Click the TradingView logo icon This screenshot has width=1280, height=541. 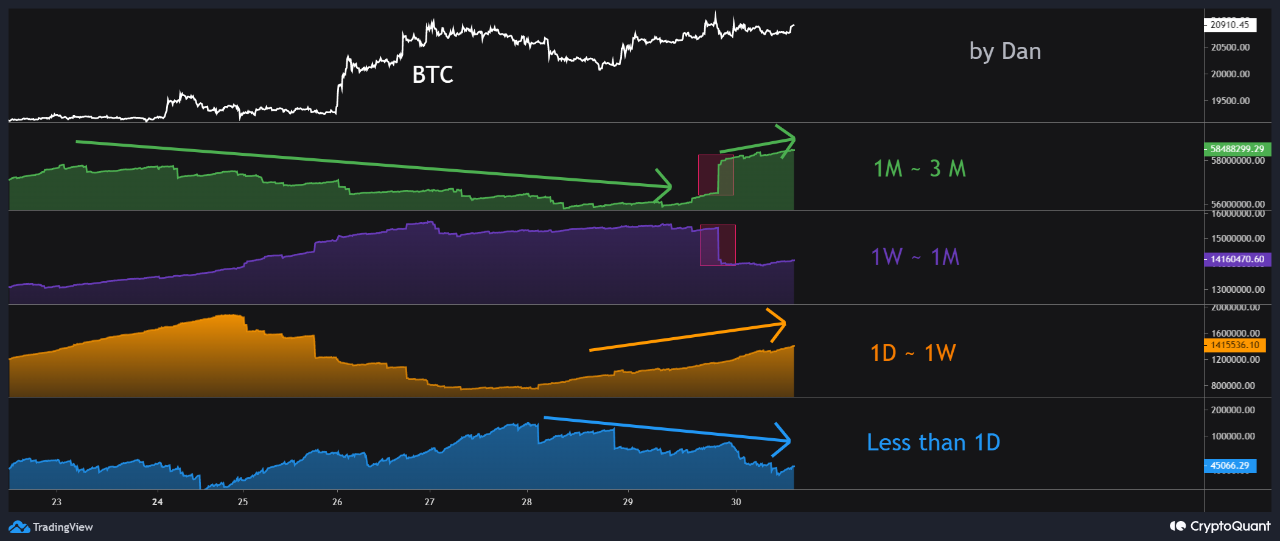[19, 527]
